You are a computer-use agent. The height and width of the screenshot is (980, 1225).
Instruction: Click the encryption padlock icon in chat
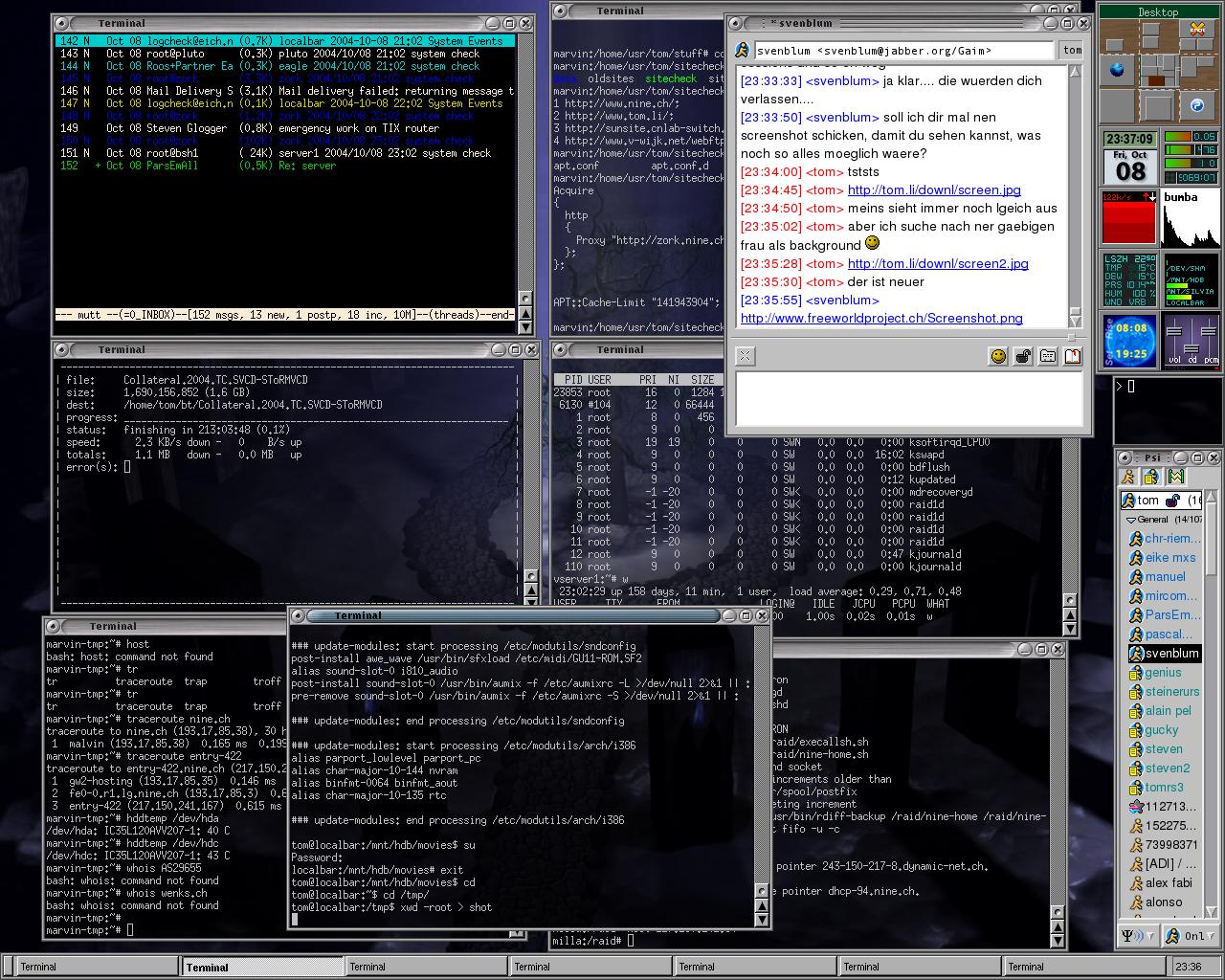tap(1023, 356)
